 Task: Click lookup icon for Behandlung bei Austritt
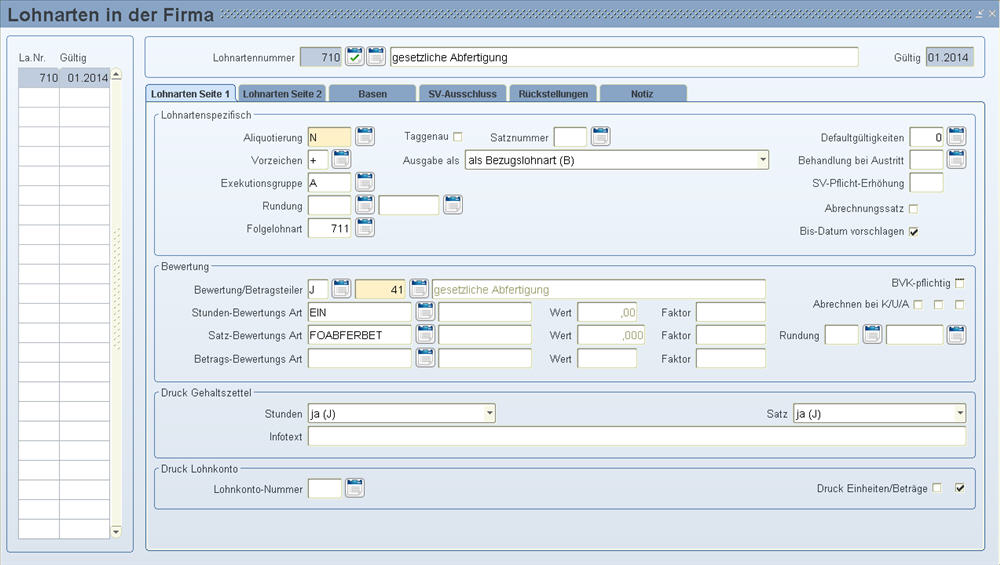tap(956, 159)
